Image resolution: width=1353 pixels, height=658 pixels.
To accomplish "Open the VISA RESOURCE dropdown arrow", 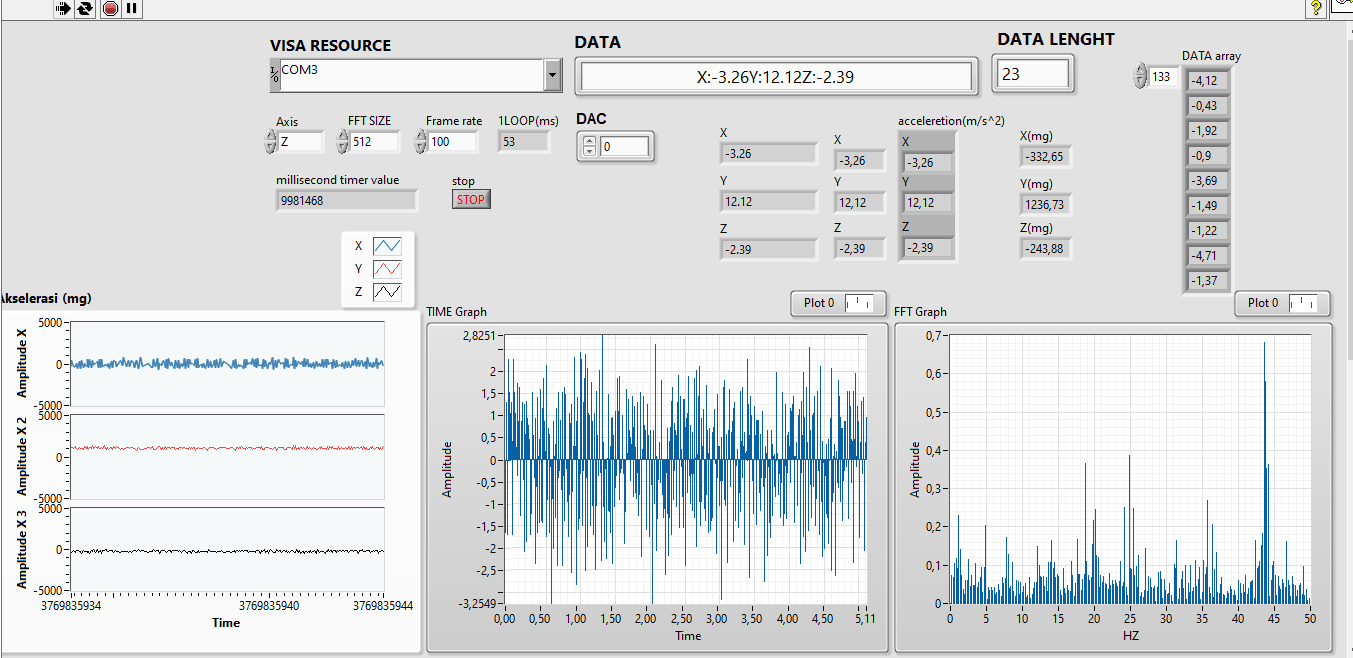I will [552, 75].
